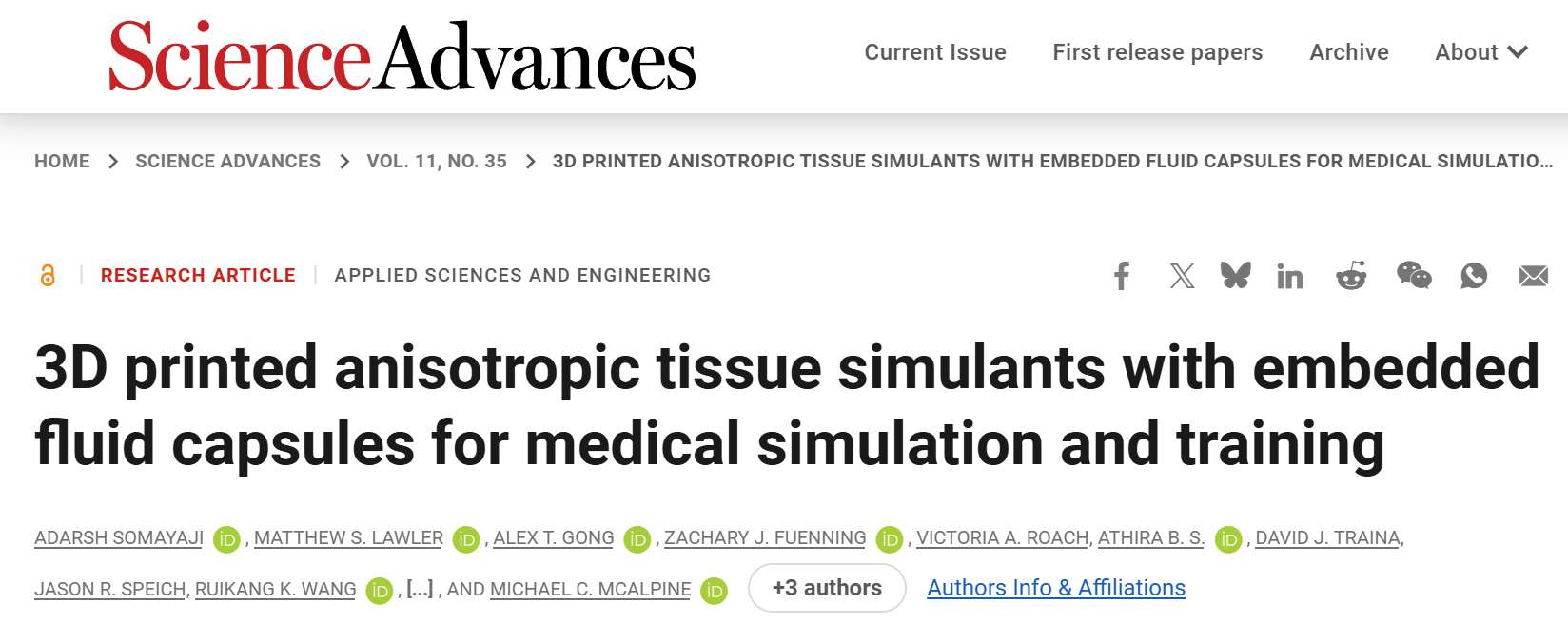Expand the About dropdown menu
This screenshot has height=624, width=1568.
(1480, 52)
